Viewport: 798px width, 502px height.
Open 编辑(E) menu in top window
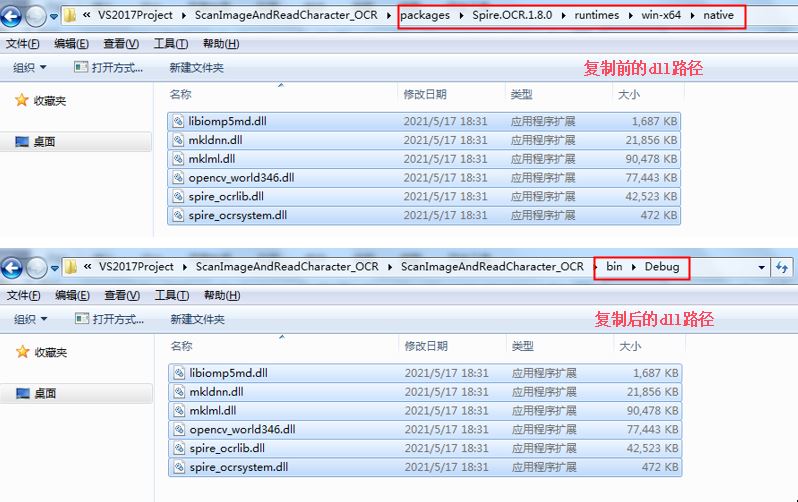pyautogui.click(x=71, y=44)
